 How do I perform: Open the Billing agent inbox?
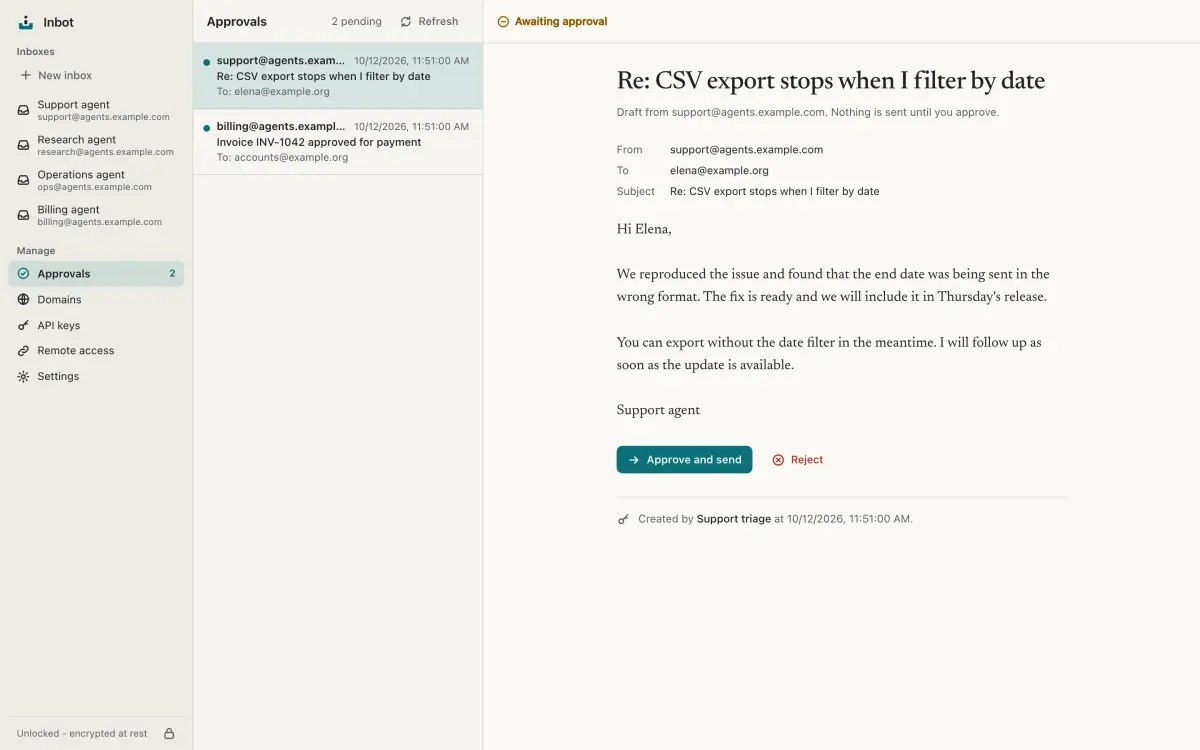tap(96, 215)
